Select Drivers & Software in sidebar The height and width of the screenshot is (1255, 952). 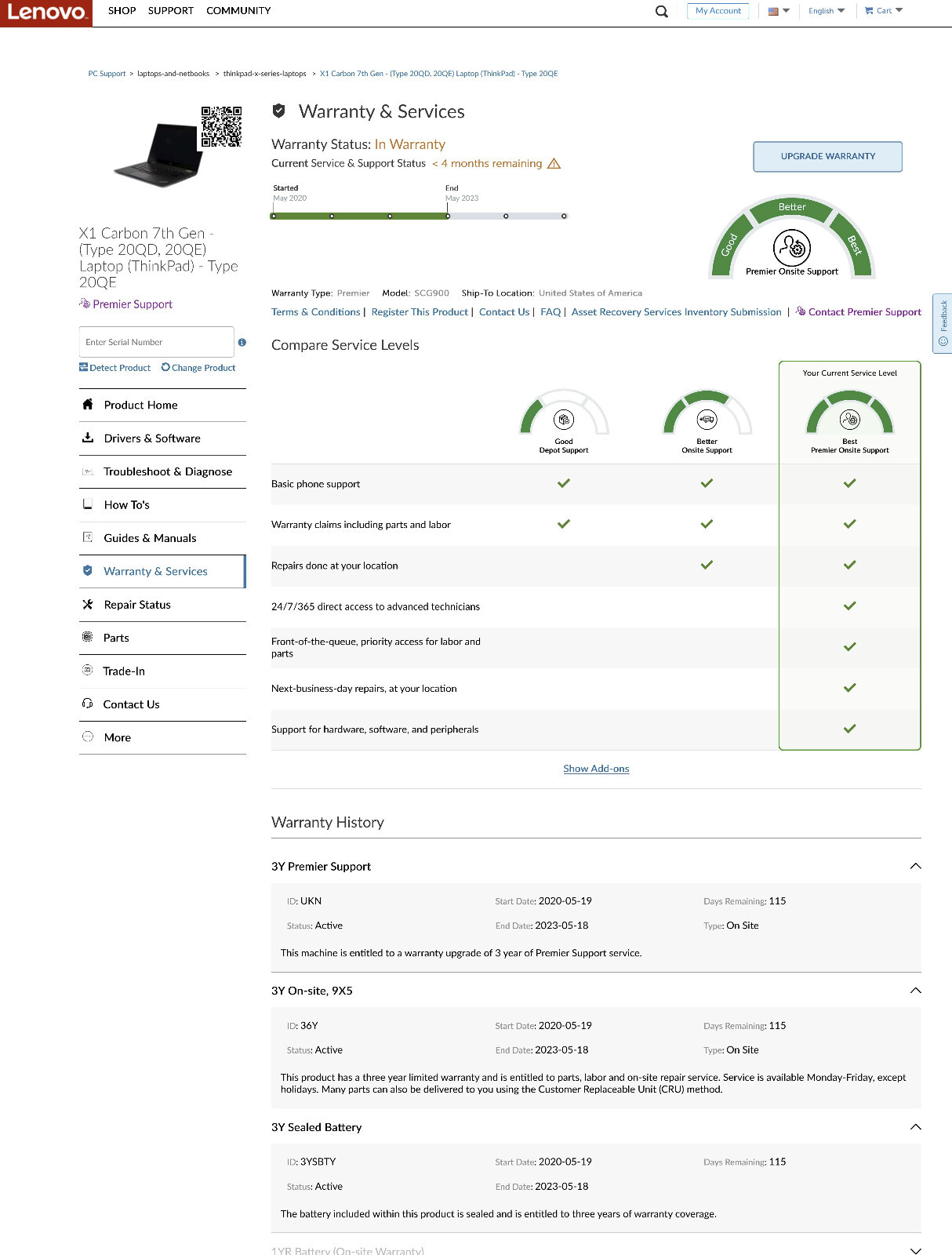[162, 438]
